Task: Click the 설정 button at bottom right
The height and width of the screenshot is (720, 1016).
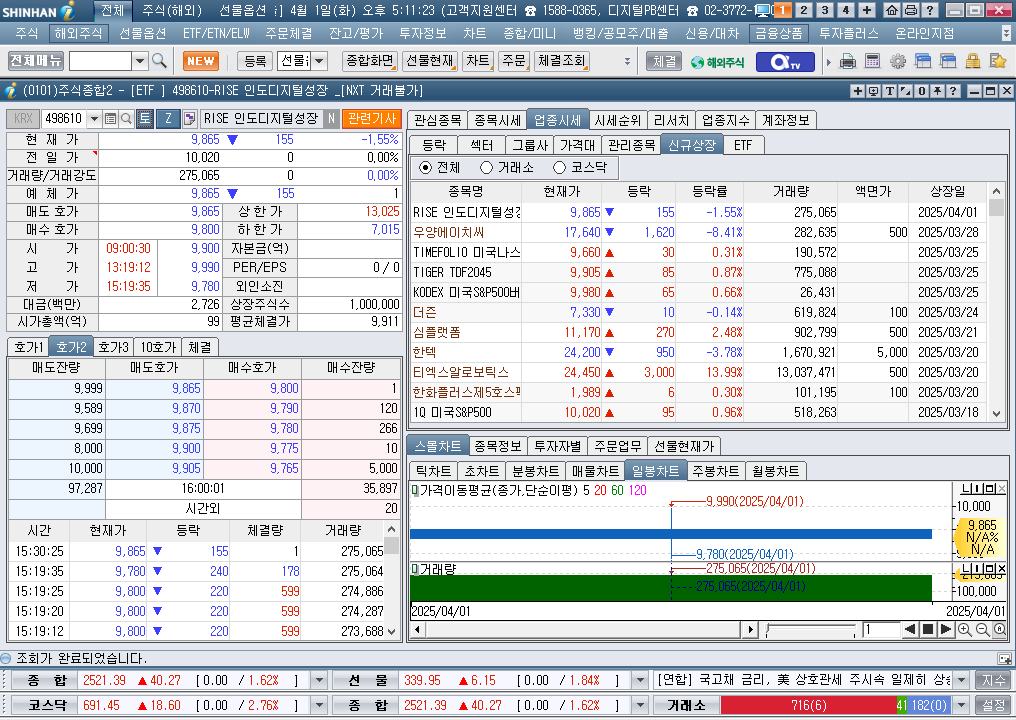Action: (993, 705)
